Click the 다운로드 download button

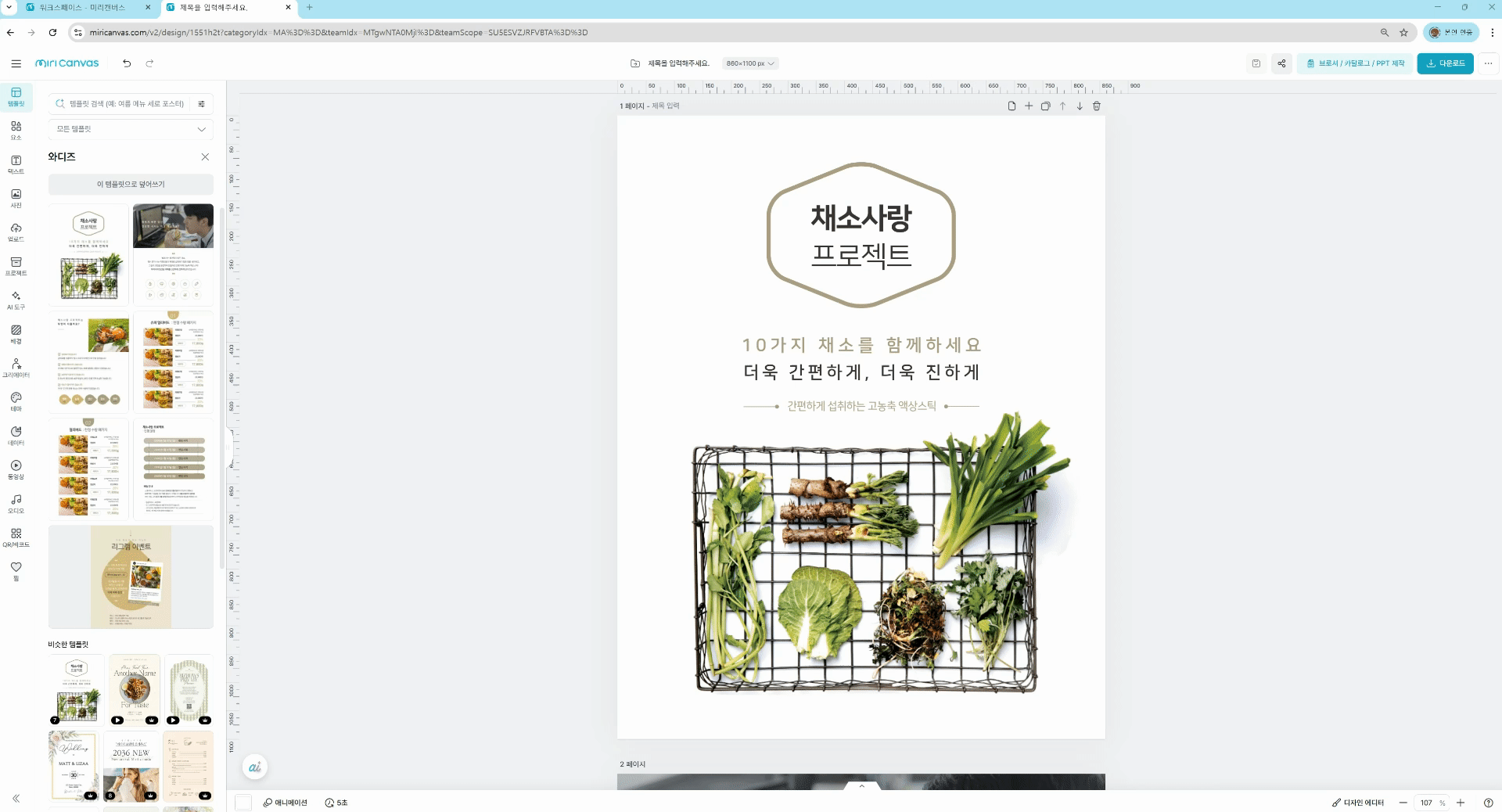point(1445,63)
